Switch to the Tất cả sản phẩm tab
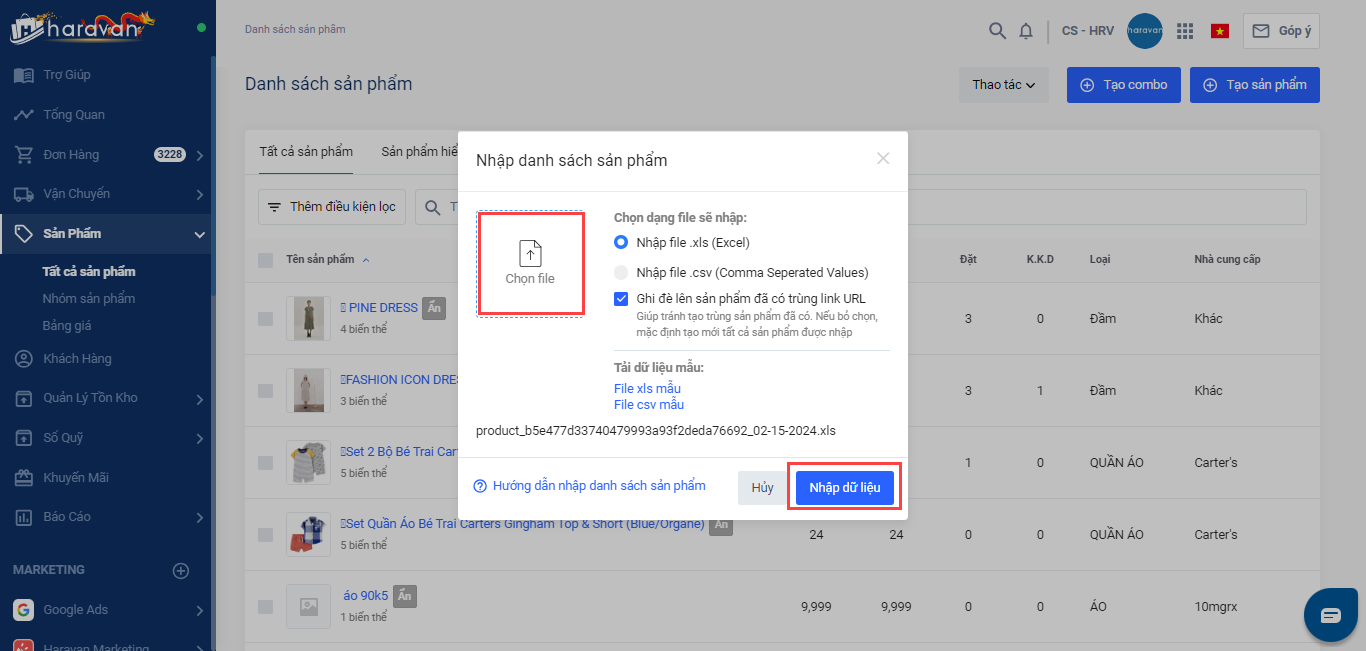Image resolution: width=1366 pixels, height=651 pixels. [306, 152]
